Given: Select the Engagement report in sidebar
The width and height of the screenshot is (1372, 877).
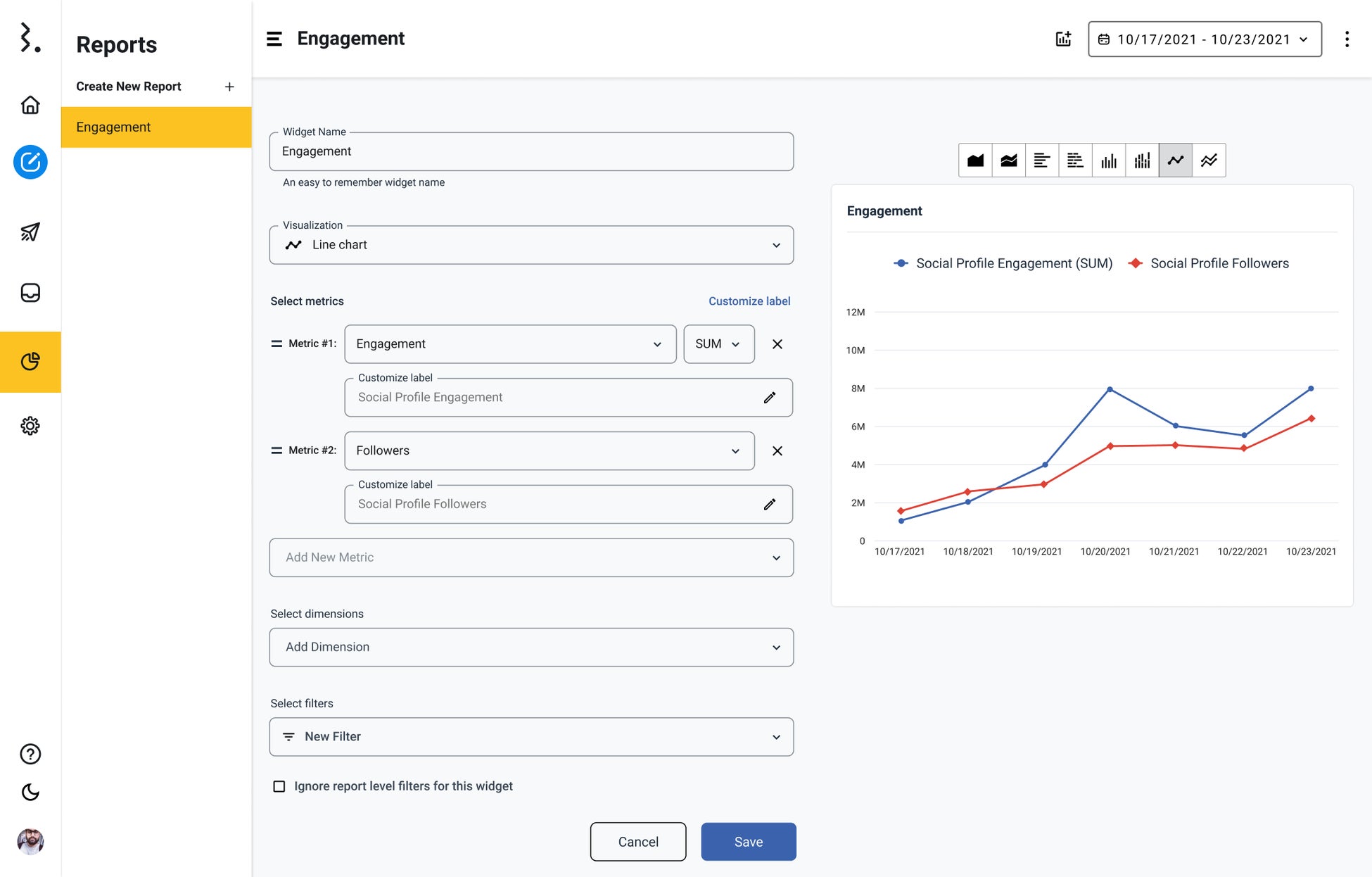Looking at the screenshot, I should pyautogui.click(x=156, y=127).
